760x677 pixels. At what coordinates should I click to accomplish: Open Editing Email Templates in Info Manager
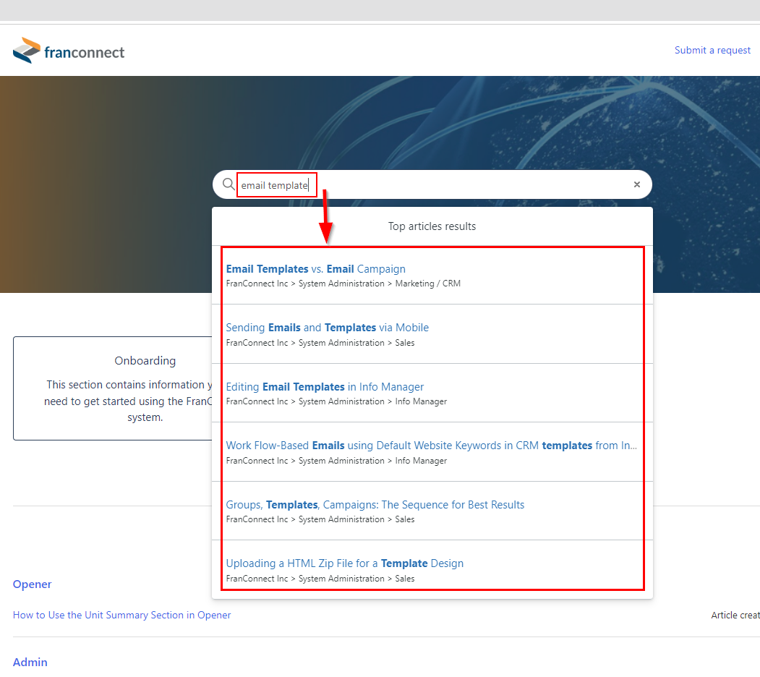pos(325,387)
